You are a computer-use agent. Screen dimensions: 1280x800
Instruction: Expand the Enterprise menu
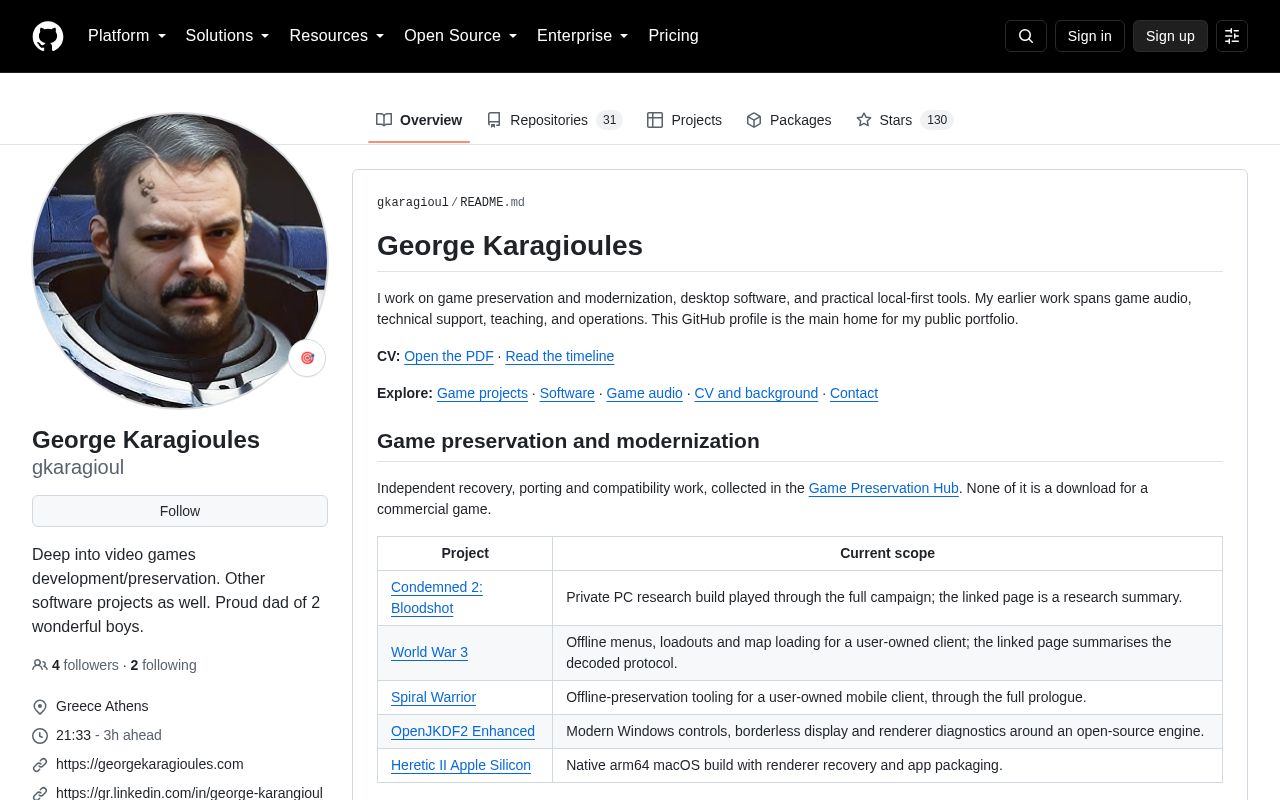tap(583, 36)
